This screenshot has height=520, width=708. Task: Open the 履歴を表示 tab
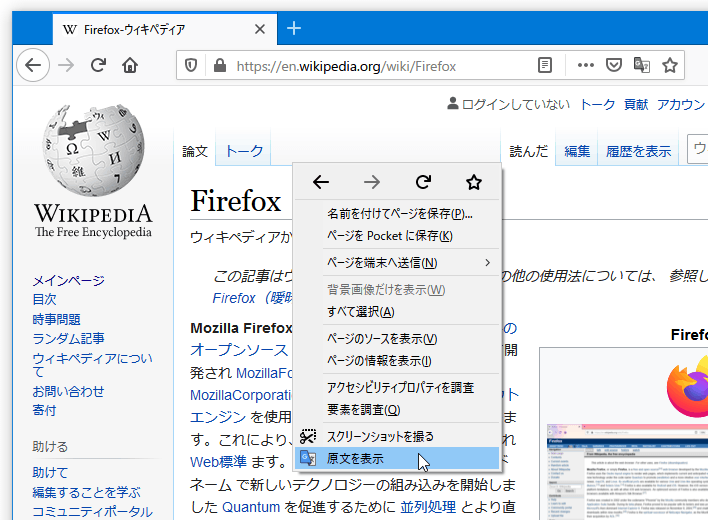click(638, 151)
